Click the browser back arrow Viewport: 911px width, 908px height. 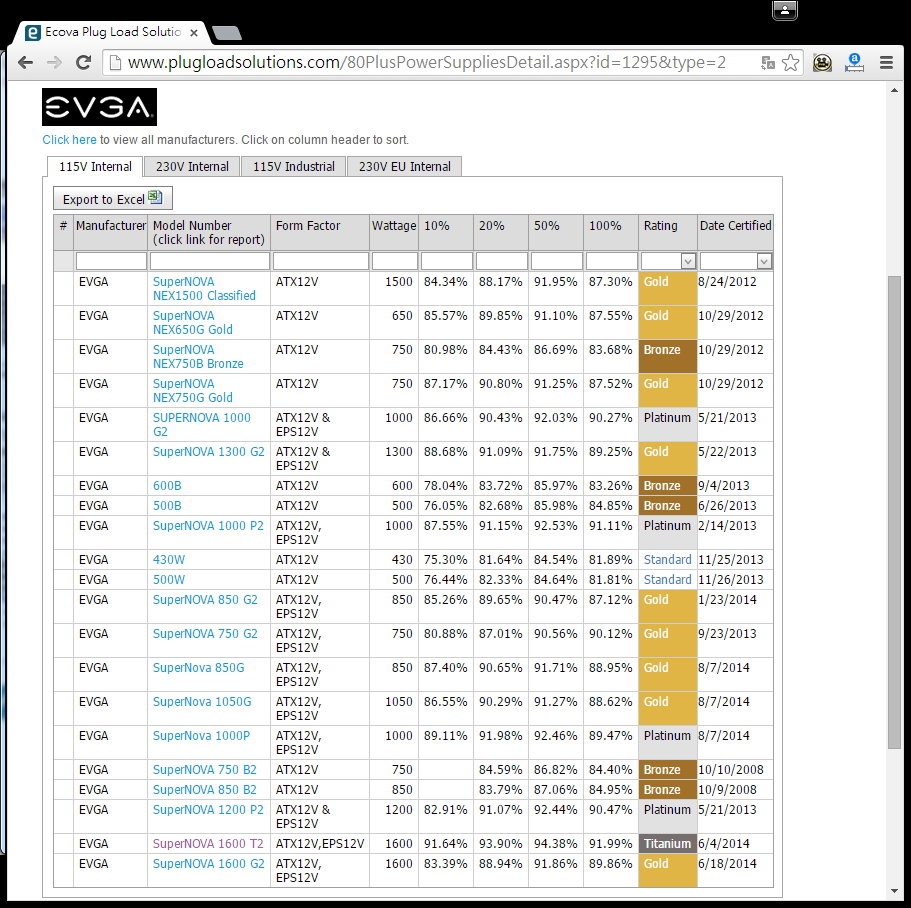(25, 62)
